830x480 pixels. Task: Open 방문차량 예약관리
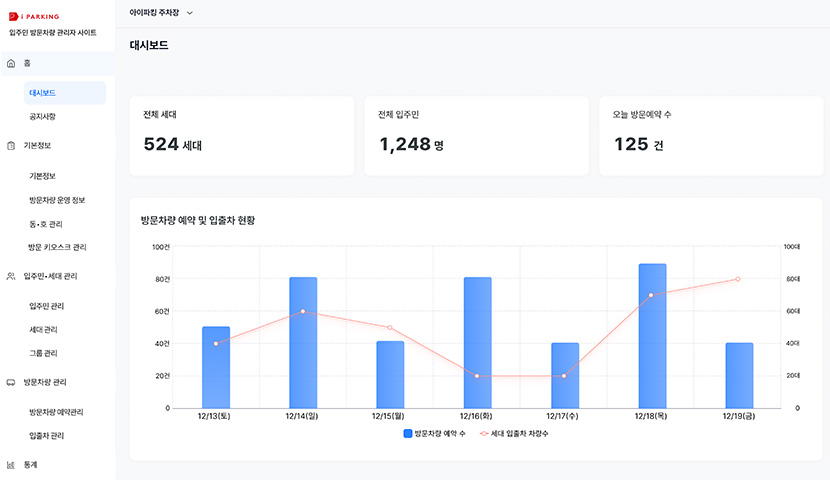pos(56,412)
